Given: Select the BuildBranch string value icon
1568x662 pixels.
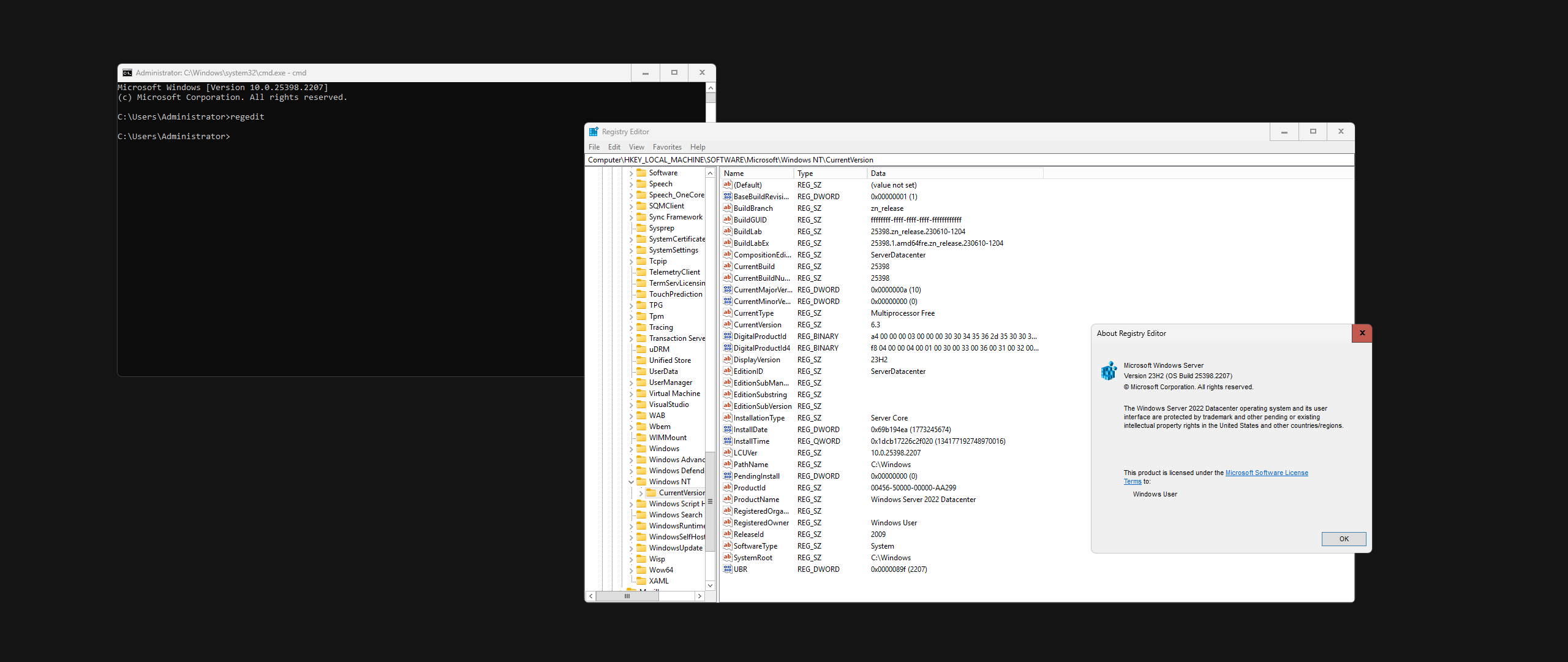Looking at the screenshot, I should click(x=728, y=208).
